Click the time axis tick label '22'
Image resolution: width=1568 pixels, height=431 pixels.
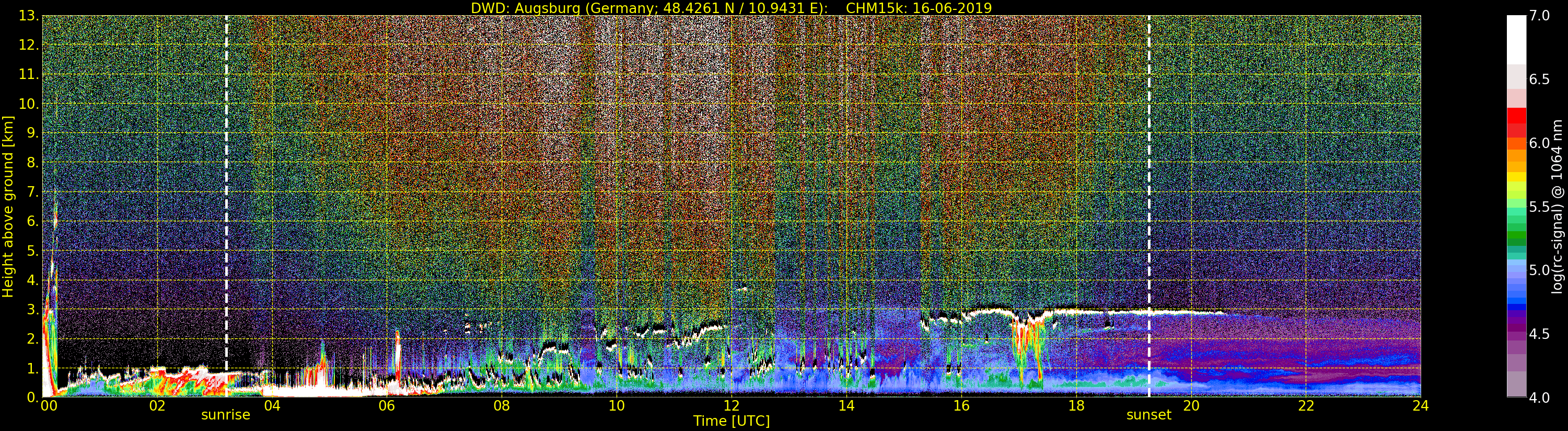tap(1306, 406)
